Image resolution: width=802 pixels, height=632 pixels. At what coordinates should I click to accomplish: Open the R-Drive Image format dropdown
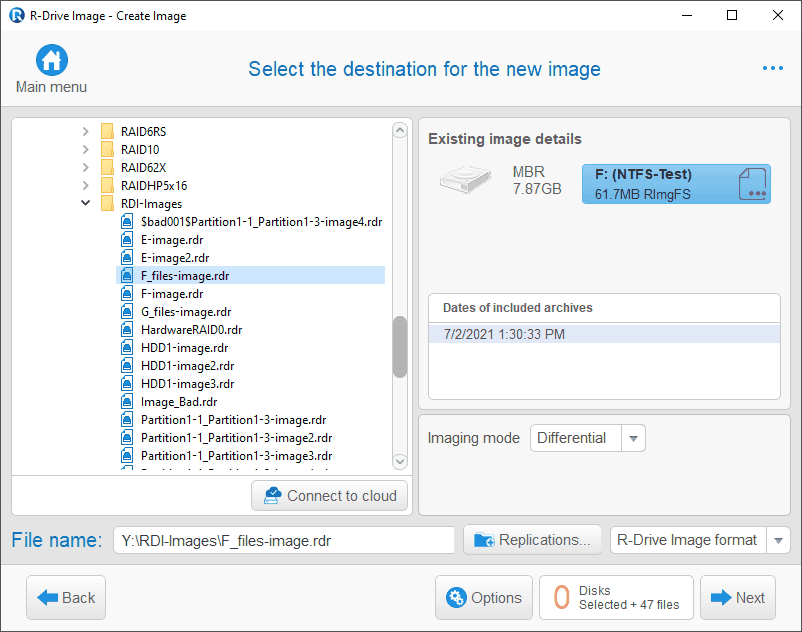click(778, 540)
